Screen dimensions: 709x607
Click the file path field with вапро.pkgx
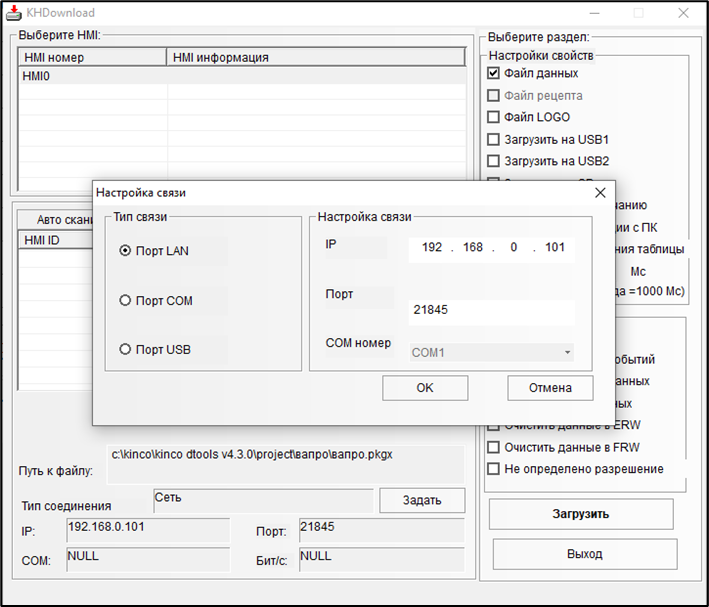tap(286, 465)
